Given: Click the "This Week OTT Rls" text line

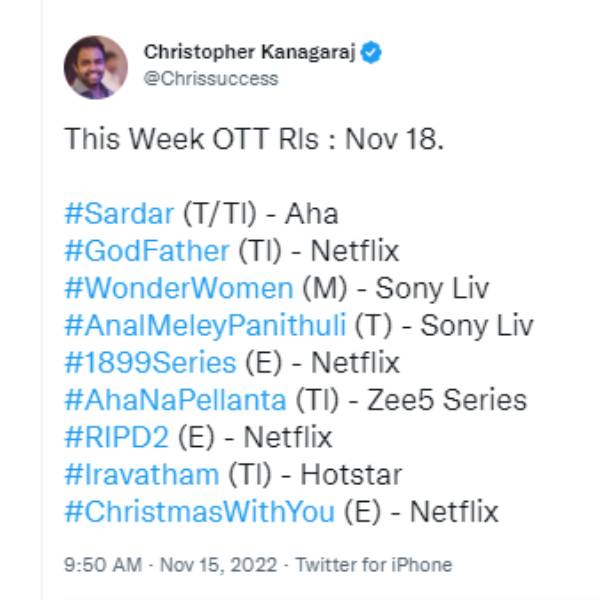Looking at the screenshot, I should pyautogui.click(x=254, y=138).
